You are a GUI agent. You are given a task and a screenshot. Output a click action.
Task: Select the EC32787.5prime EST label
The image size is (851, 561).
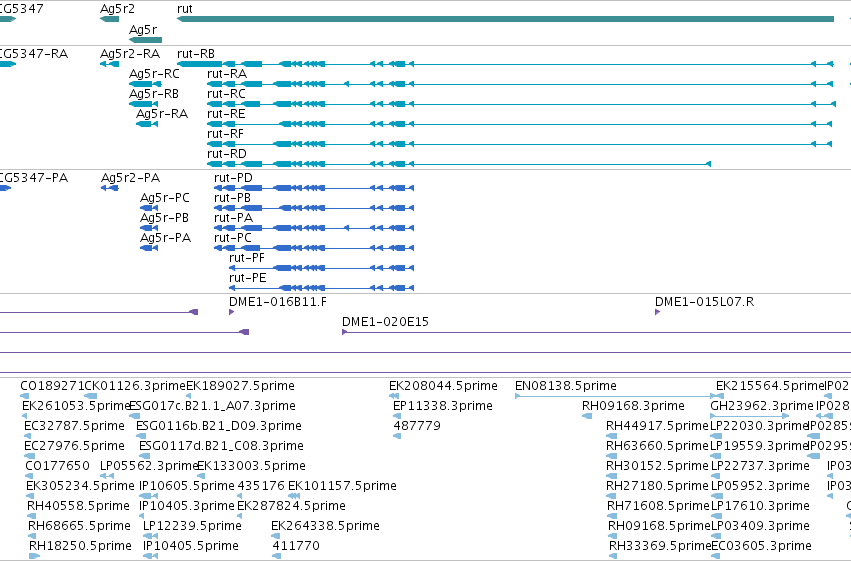click(74, 426)
